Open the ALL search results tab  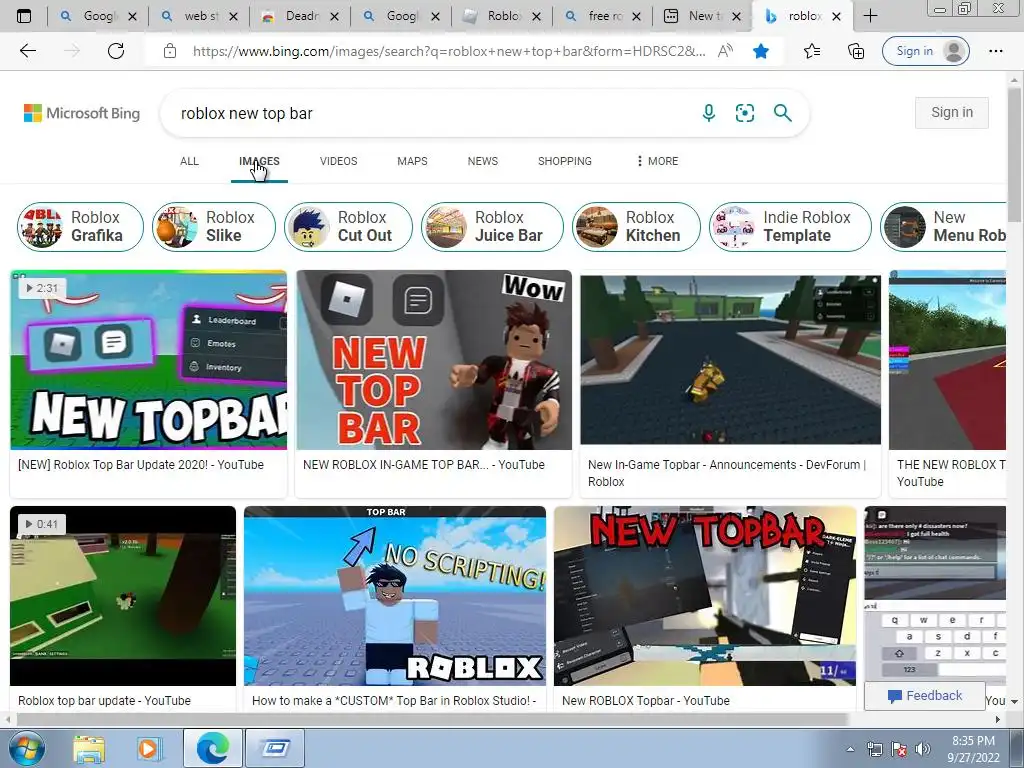[189, 161]
